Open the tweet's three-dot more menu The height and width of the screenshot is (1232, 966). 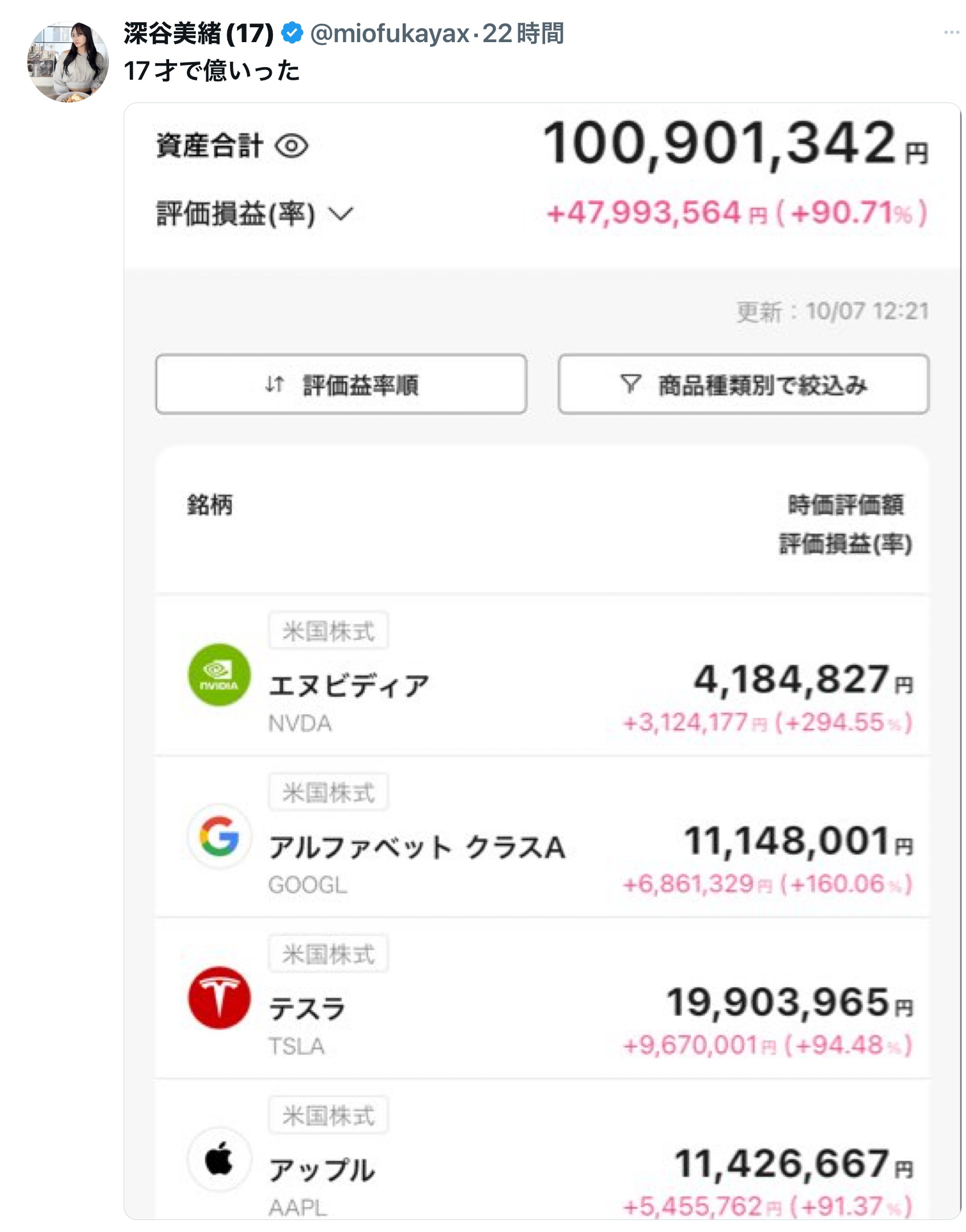(x=951, y=33)
